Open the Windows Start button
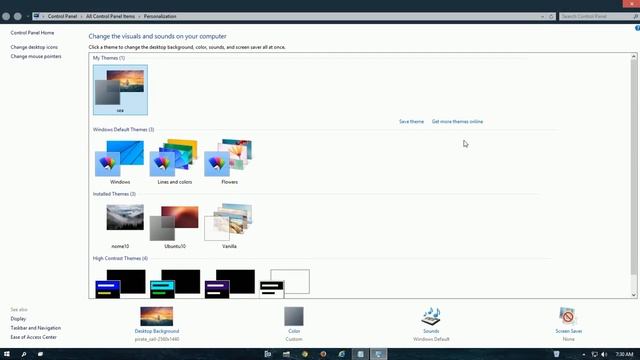The height and width of the screenshot is (360, 640). [7, 354]
